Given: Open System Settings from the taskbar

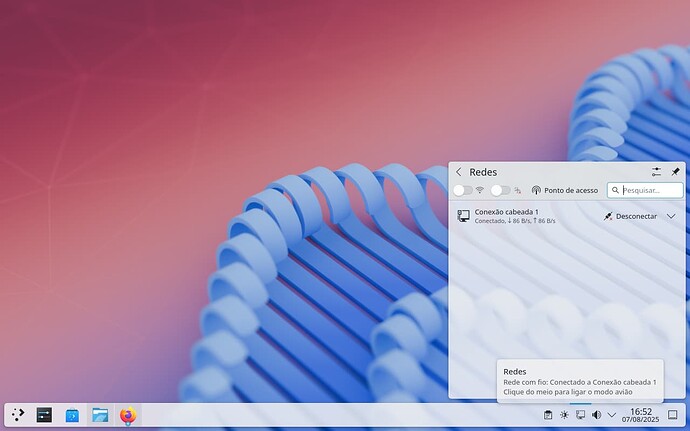Looking at the screenshot, I should (x=44, y=415).
